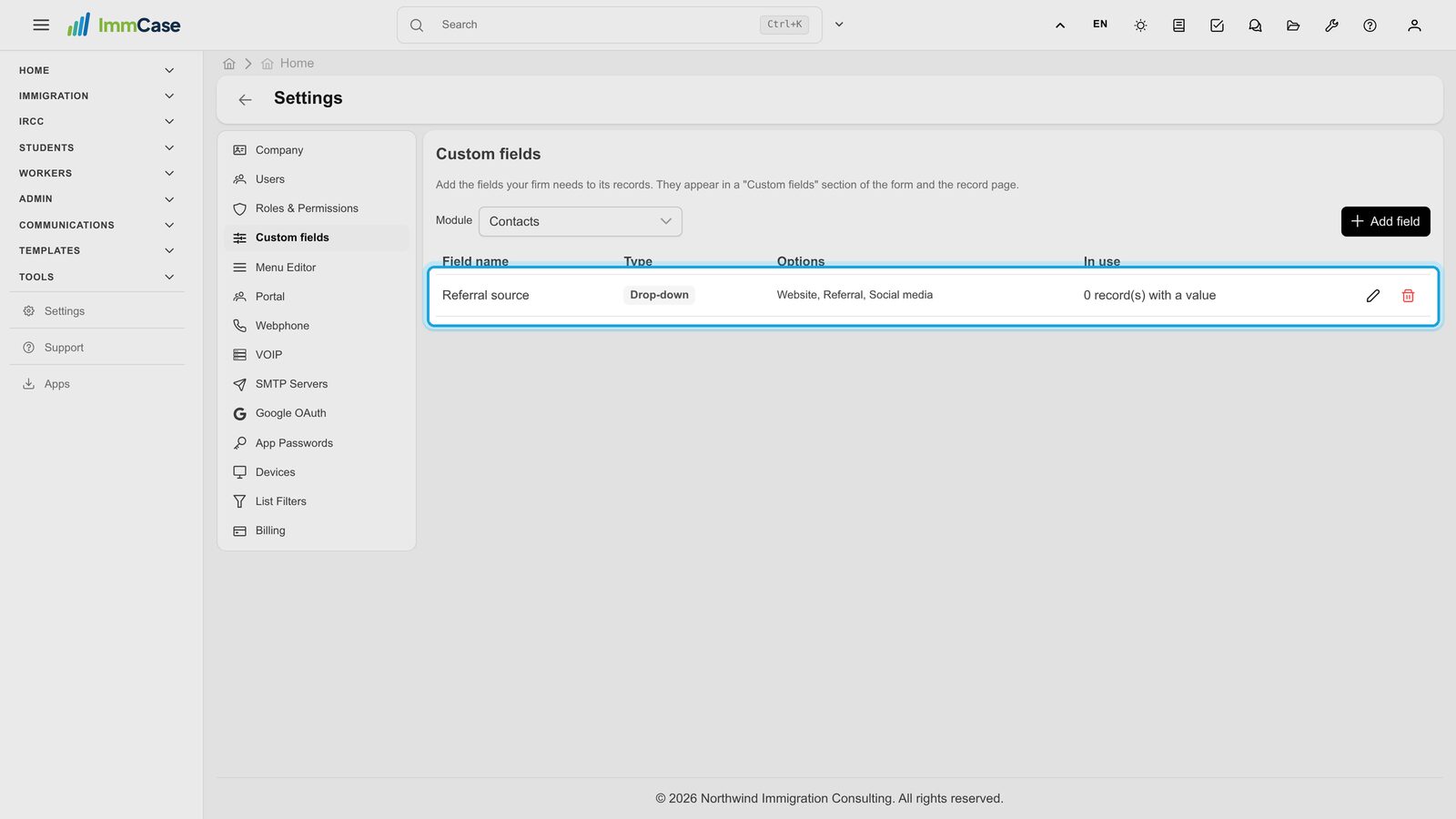This screenshot has width=1456, height=819.
Task: Open the Module Contacts dropdown
Action: [581, 221]
